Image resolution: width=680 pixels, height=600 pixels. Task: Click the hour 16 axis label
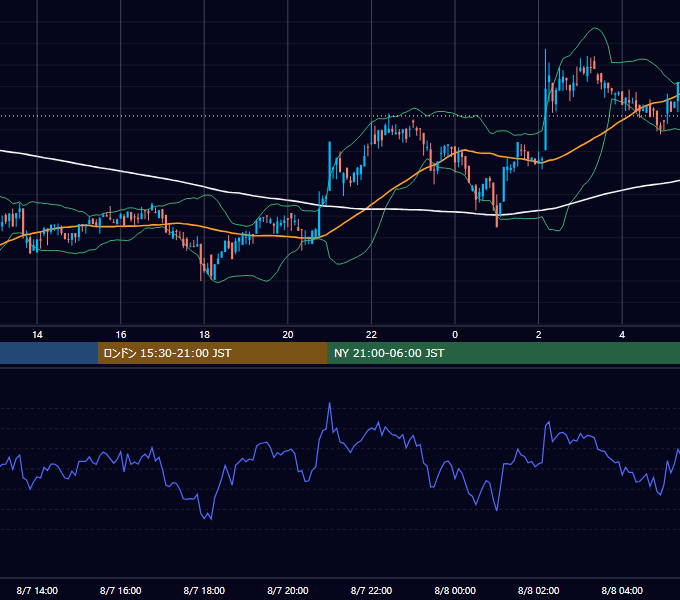(121, 334)
